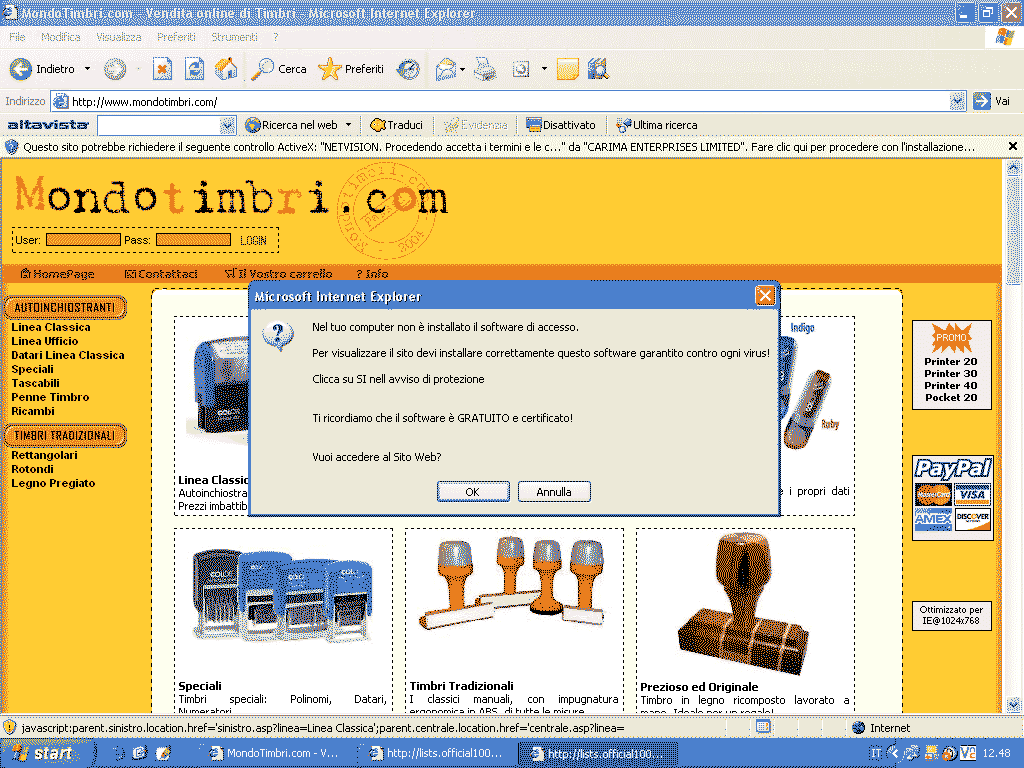Viewport: 1024px width, 768px height.
Task: Open the mail icon dropdown arrow
Action: pyautogui.click(x=462, y=69)
